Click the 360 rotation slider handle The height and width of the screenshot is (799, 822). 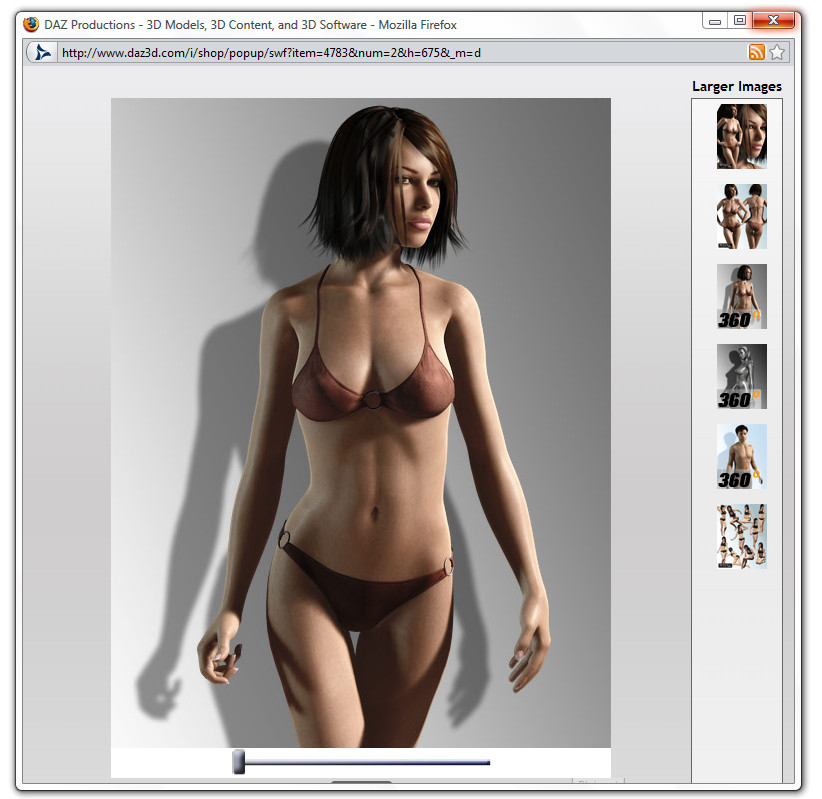pos(239,762)
